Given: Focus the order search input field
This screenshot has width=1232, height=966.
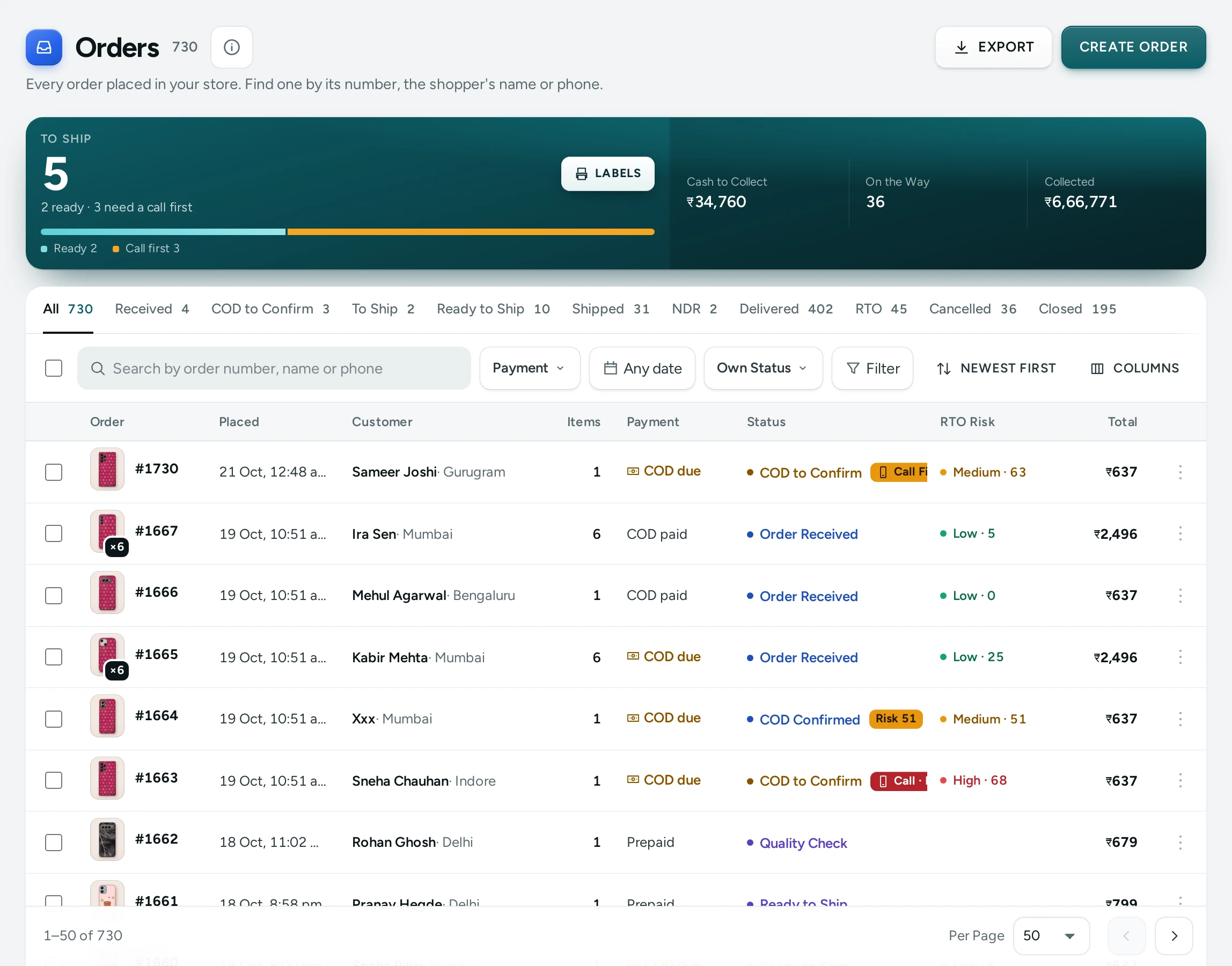Looking at the screenshot, I should click(x=274, y=368).
